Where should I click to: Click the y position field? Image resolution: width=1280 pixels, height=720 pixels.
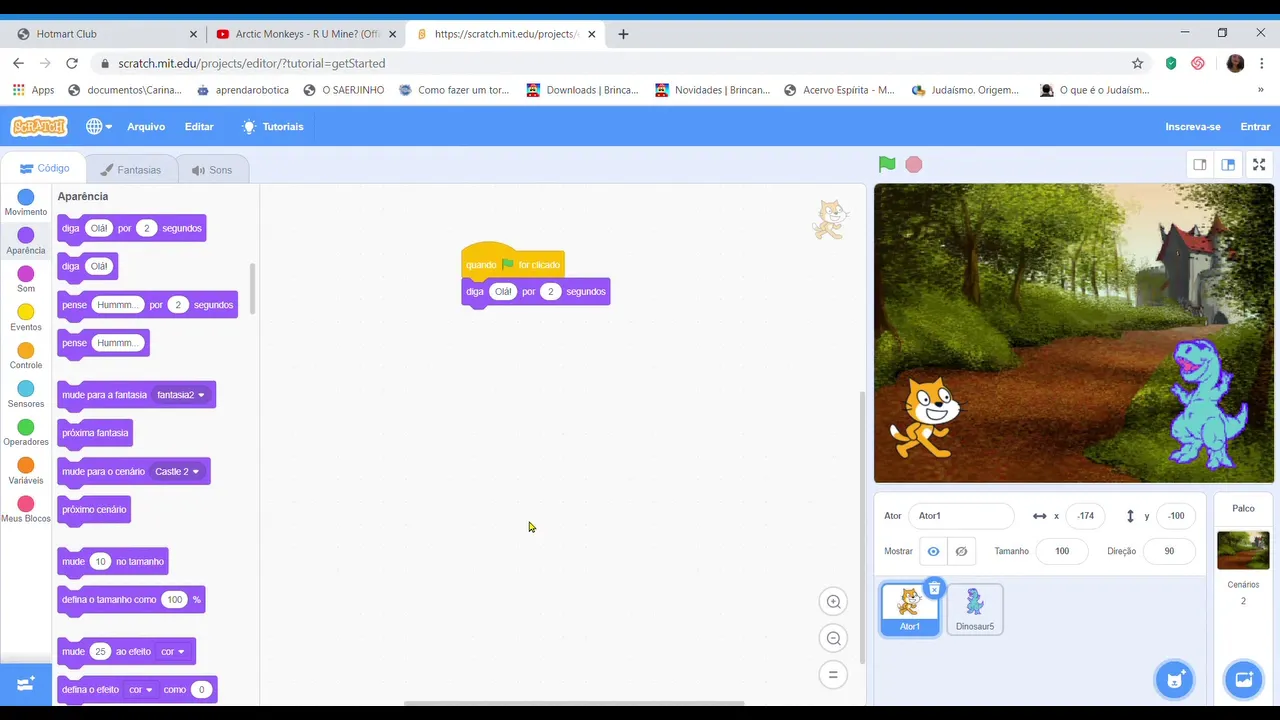1176,516
